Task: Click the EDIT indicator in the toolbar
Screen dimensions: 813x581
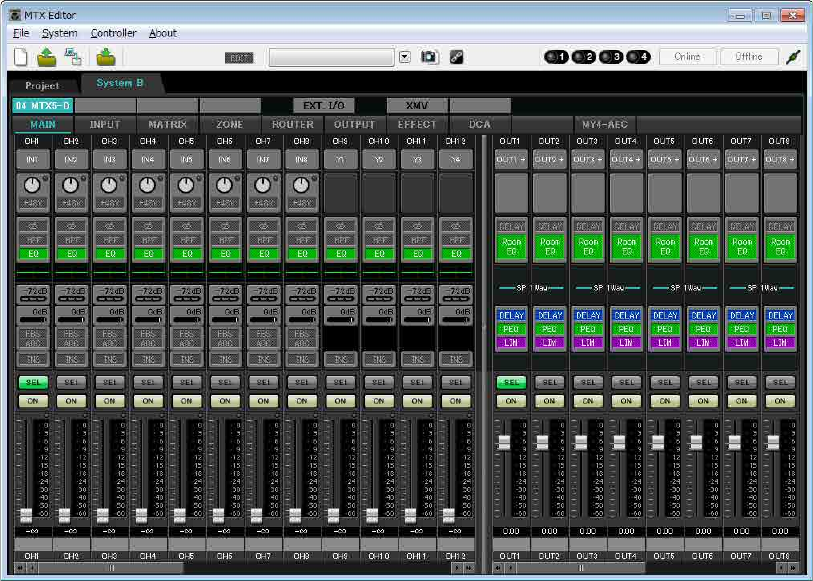Action: click(x=239, y=58)
